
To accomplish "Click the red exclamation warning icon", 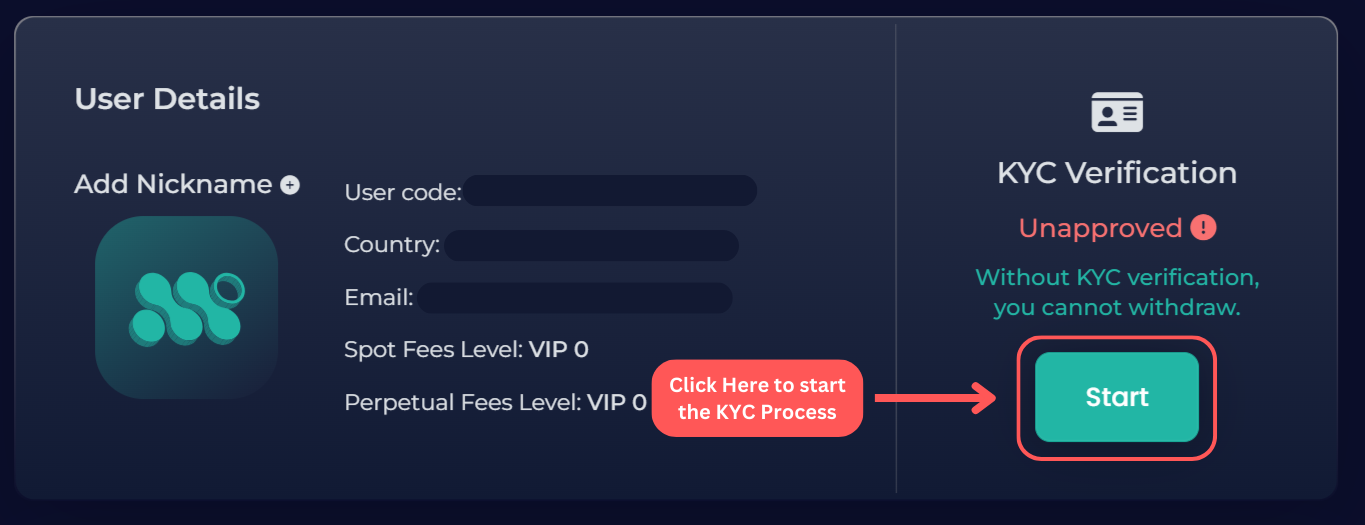I will click(x=1203, y=228).
